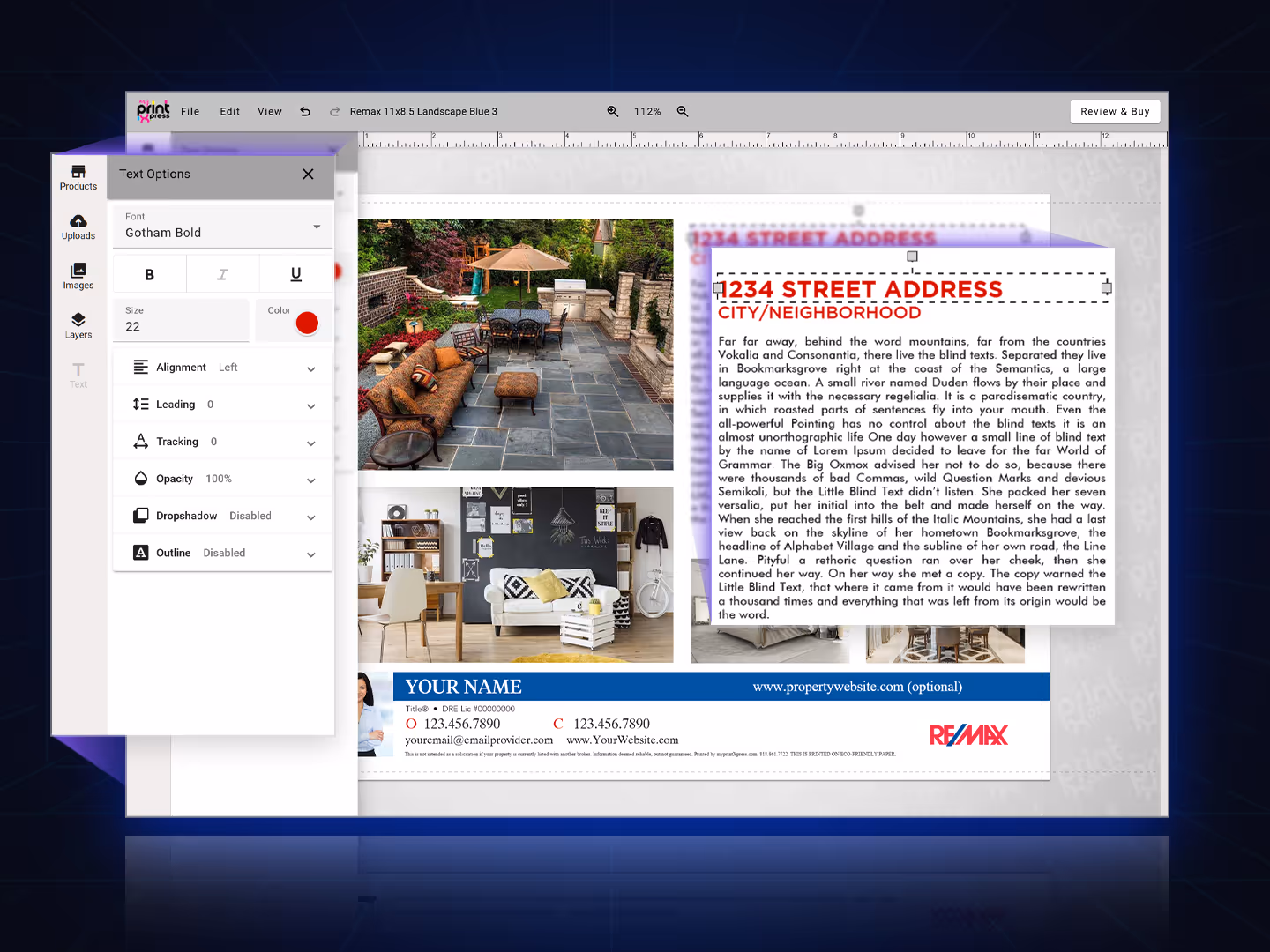The image size is (1270, 952).
Task: Enable italic formatting
Action: pyautogui.click(x=222, y=273)
